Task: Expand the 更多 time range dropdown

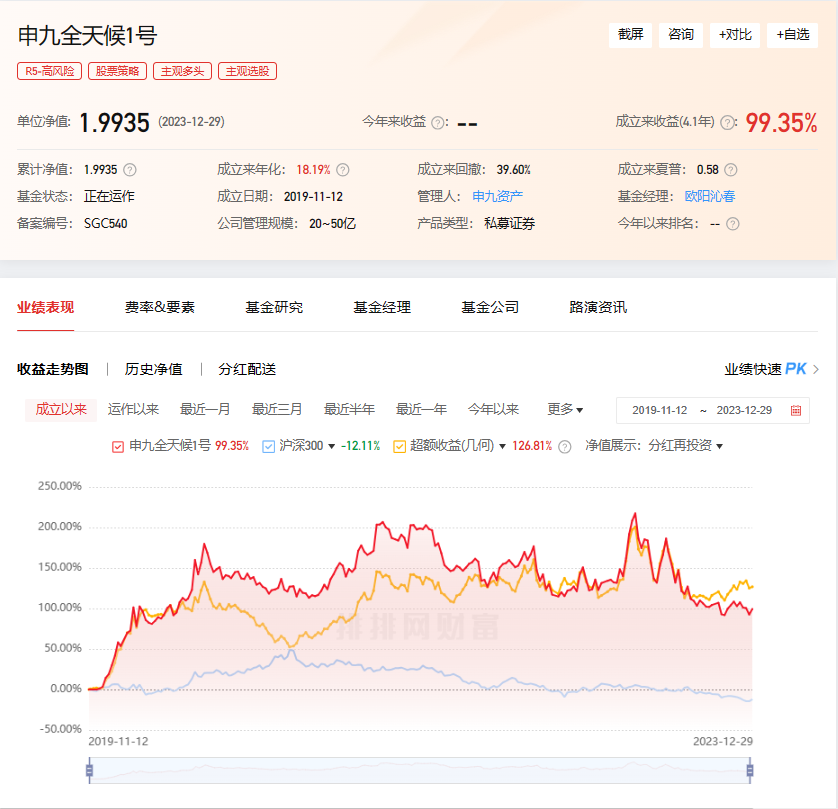Action: pyautogui.click(x=565, y=410)
